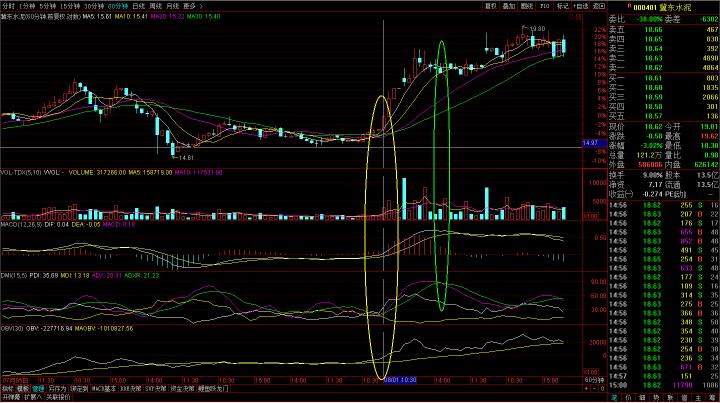The width and height of the screenshot is (720, 403).
Task: Select the 15分钟 period tab
Action: (70, 6)
